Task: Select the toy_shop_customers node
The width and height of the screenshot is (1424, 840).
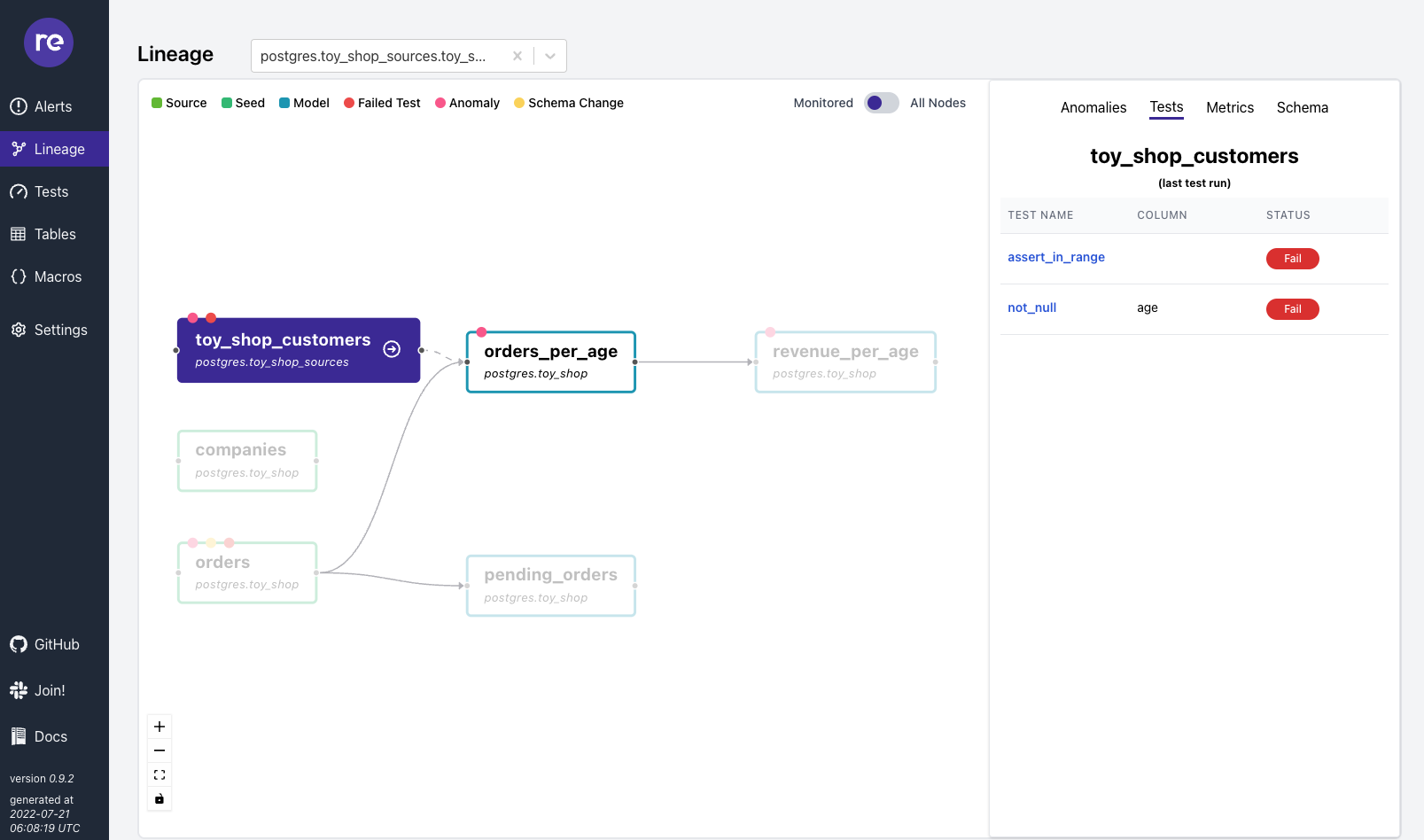Action: [x=299, y=350]
